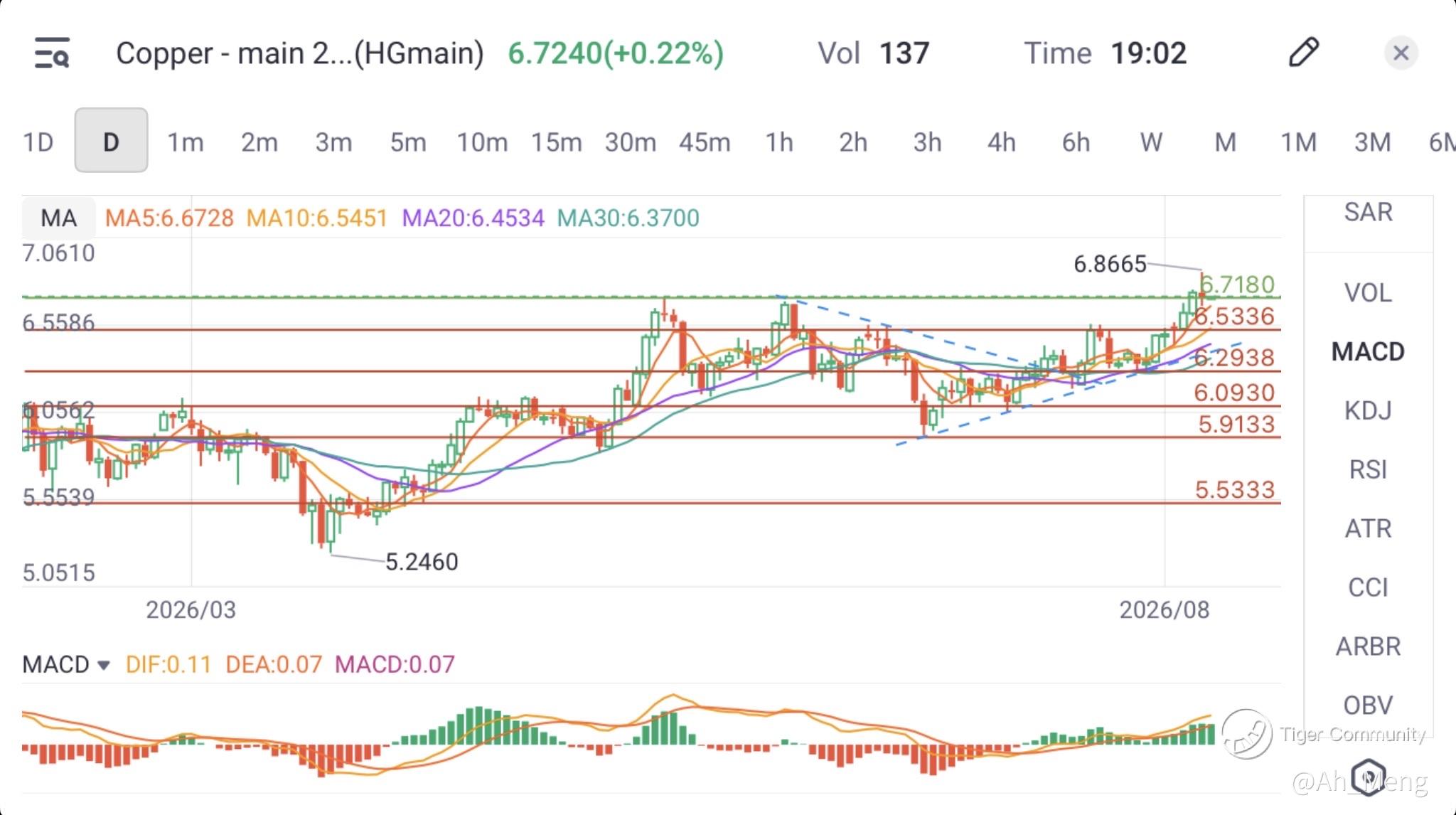Tap the 5.5333 support level label

1235,489
